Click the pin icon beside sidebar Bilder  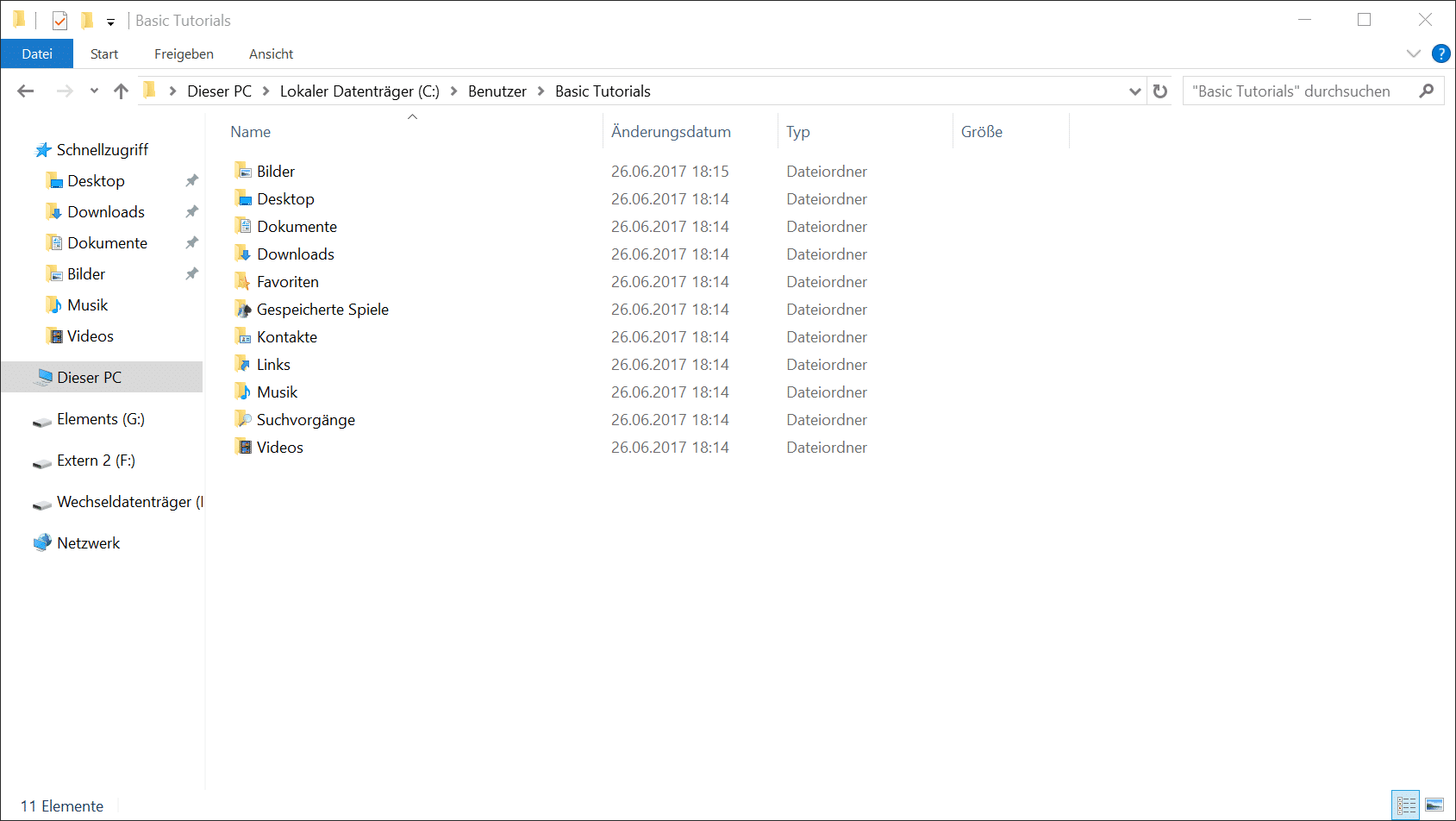(x=191, y=274)
